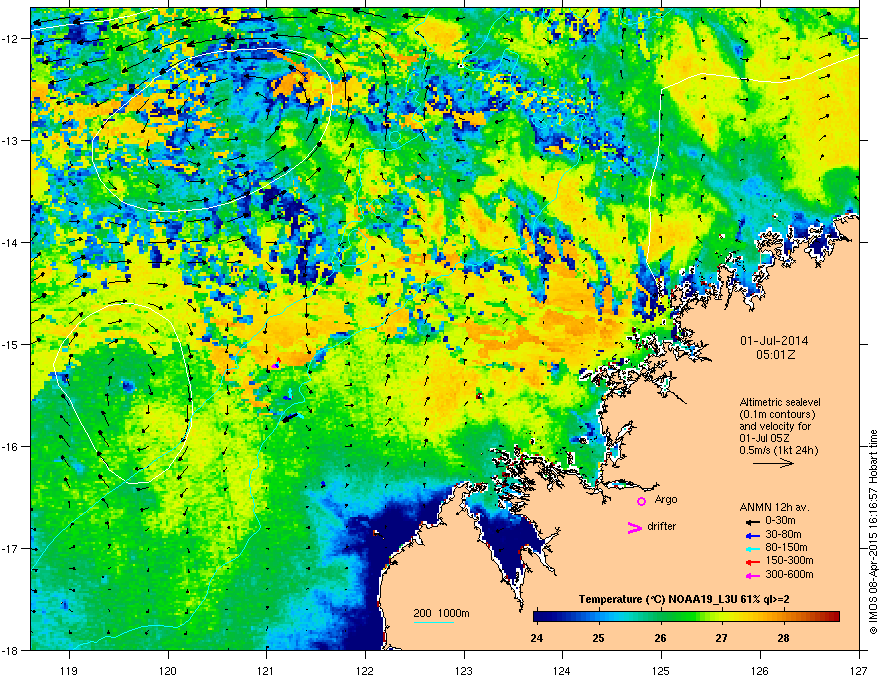This screenshot has width=880, height=680.
Task: Click longitude axis label "122"
Action: [365, 670]
